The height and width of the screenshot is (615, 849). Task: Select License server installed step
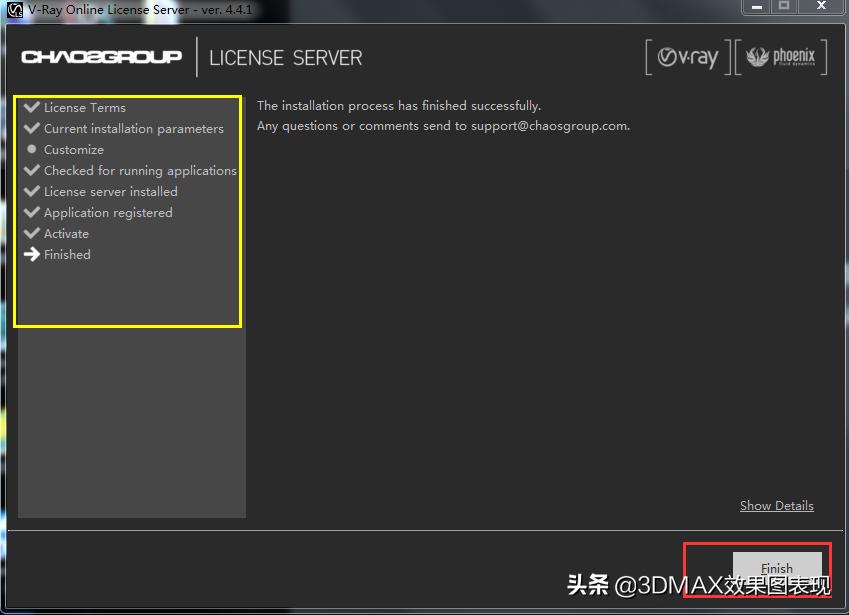[x=110, y=192]
